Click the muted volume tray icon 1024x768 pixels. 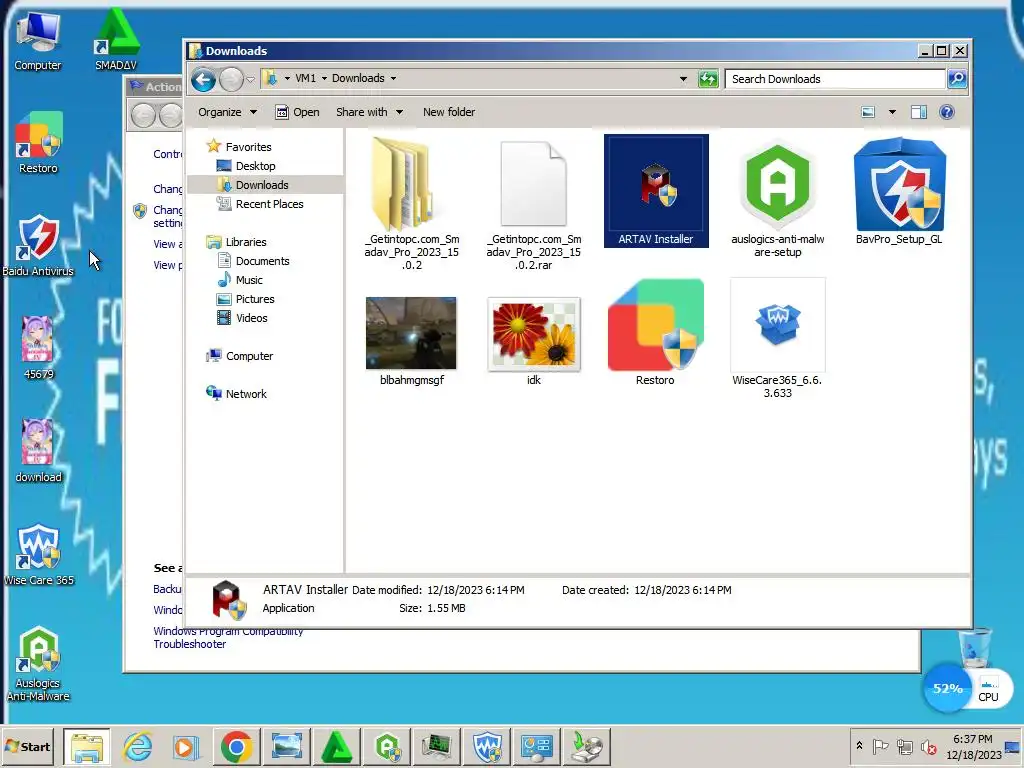click(928, 746)
